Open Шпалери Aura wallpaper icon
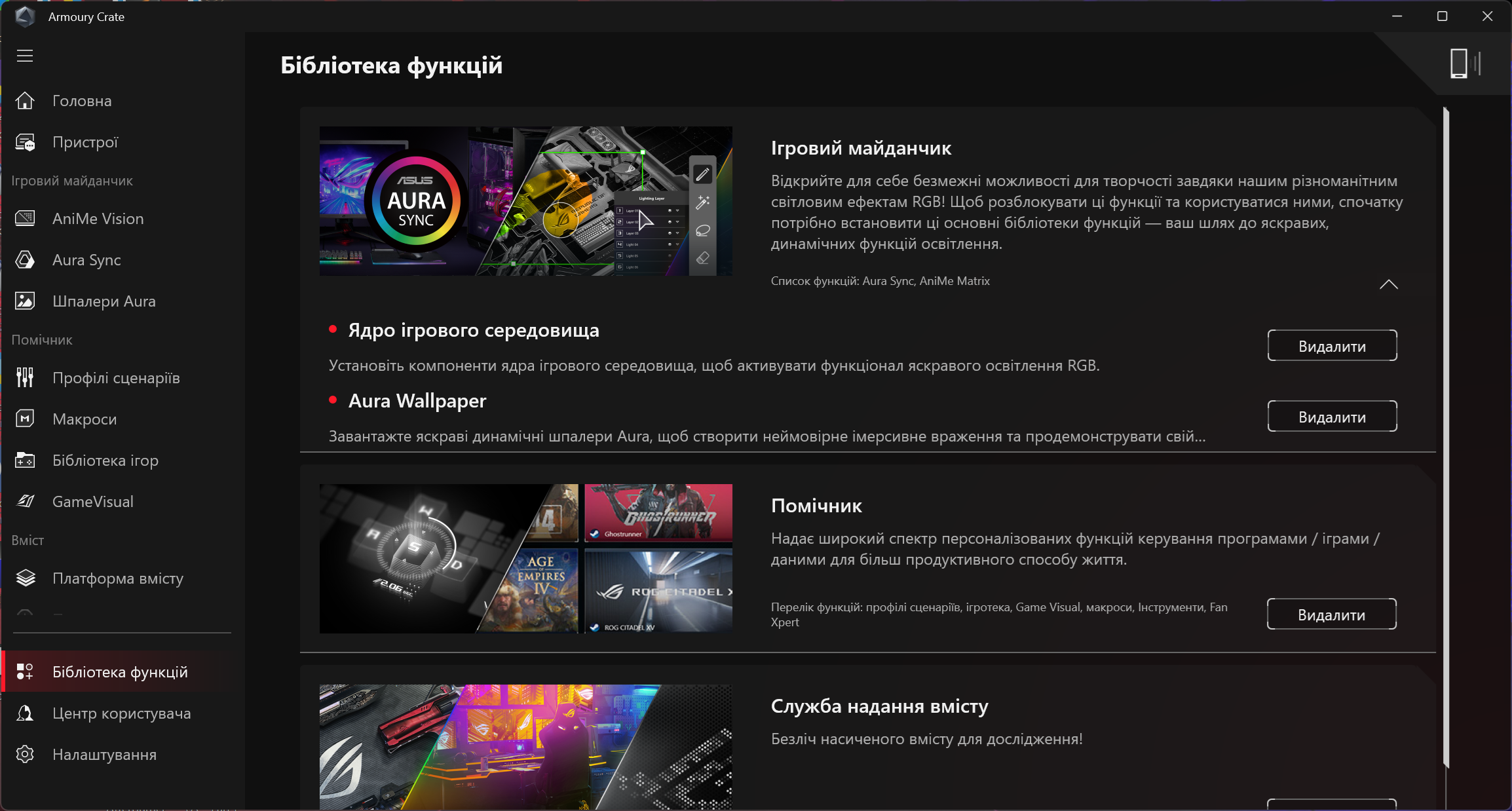 (x=25, y=301)
